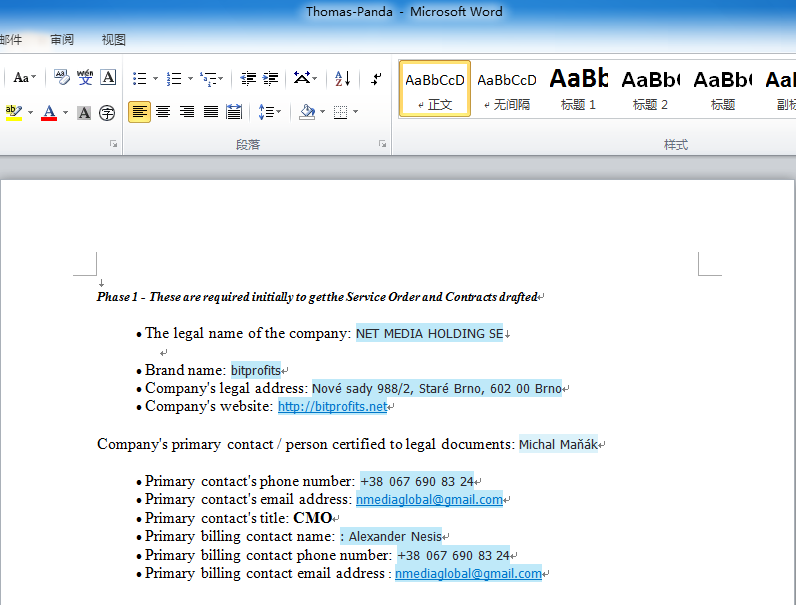Select the 无间隔 style
Image resolution: width=796 pixels, height=605 pixels.
pos(507,89)
